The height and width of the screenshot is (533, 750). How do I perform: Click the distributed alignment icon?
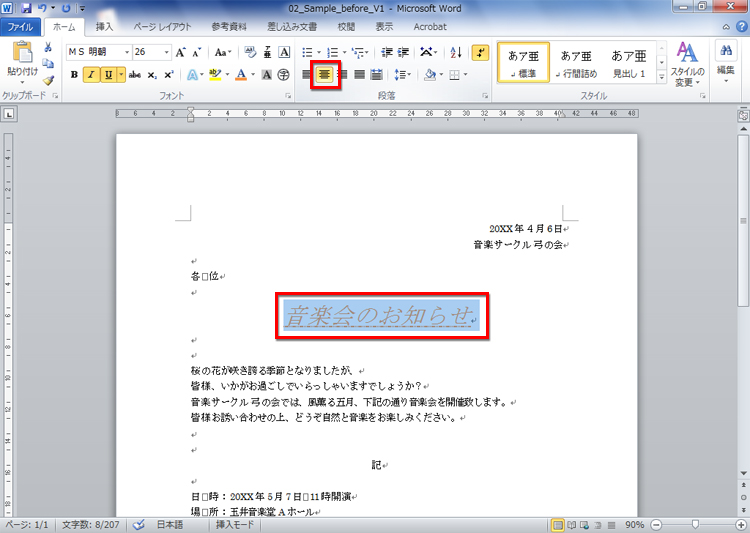(377, 75)
